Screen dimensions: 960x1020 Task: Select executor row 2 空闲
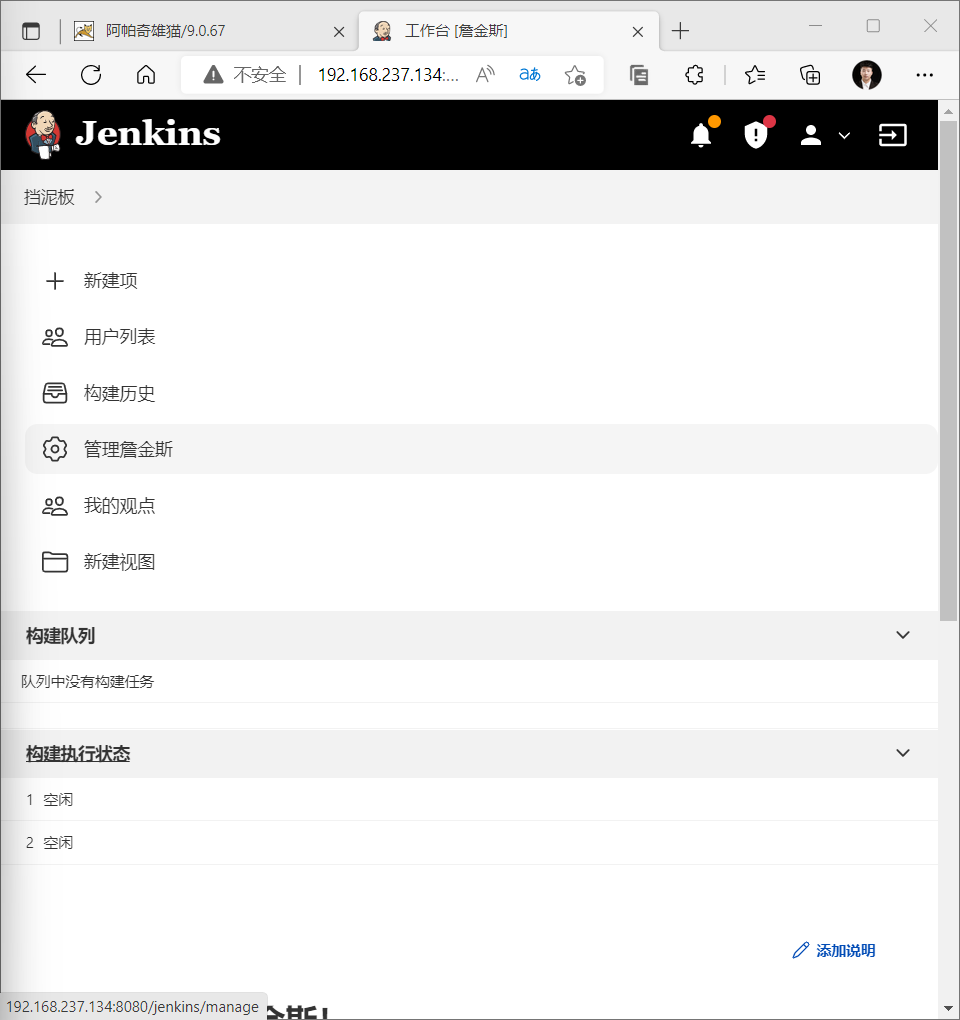coord(469,843)
